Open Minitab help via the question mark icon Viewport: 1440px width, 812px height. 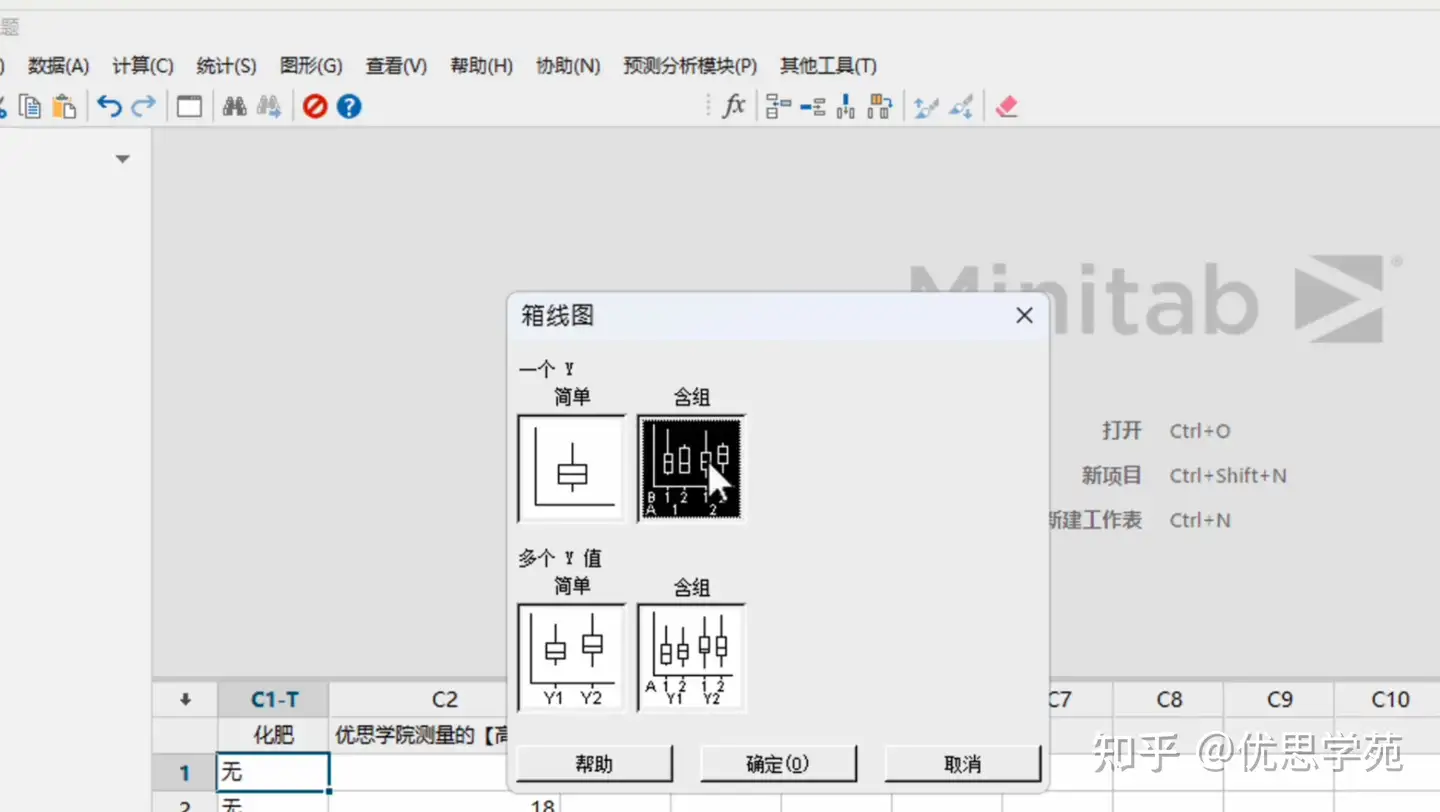pos(348,106)
